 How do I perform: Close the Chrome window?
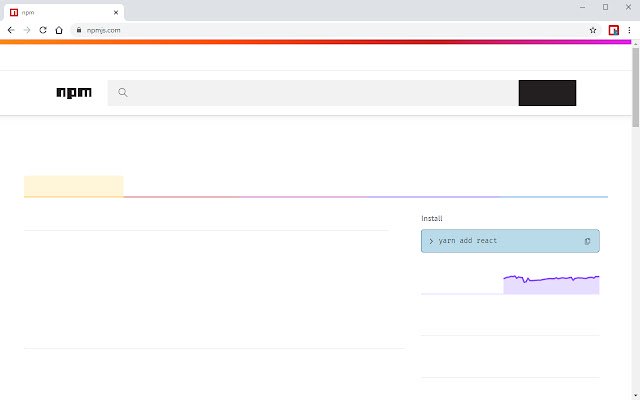click(628, 7)
